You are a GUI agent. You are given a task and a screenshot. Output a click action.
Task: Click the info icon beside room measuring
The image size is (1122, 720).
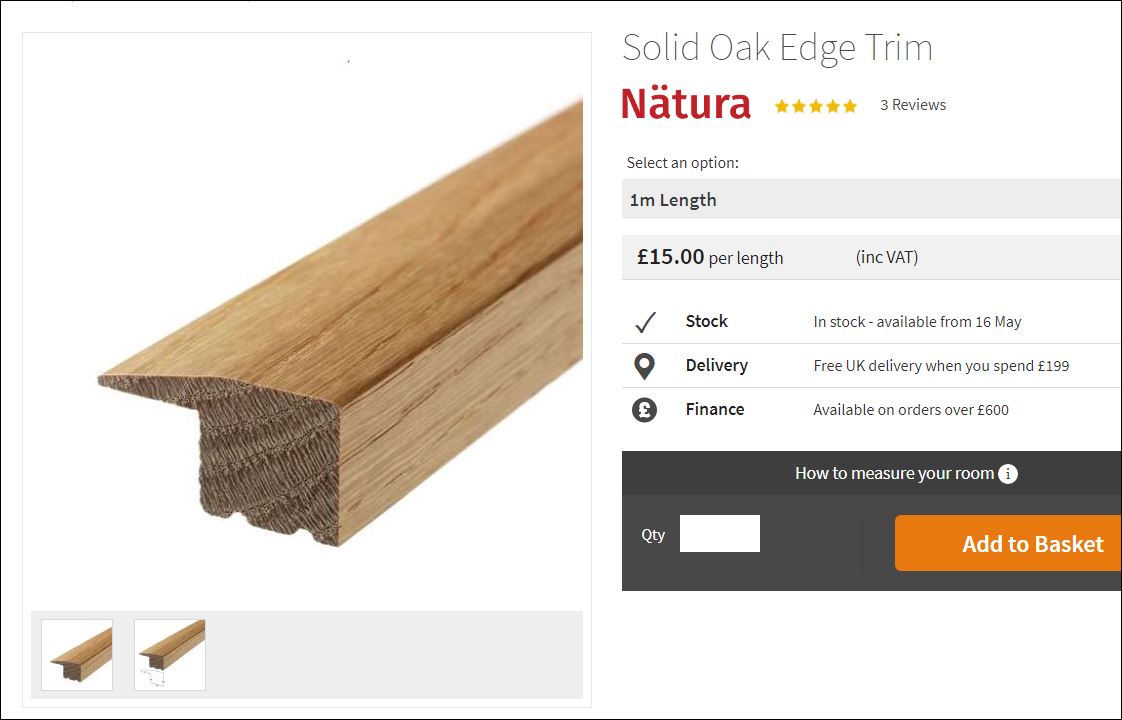1008,474
